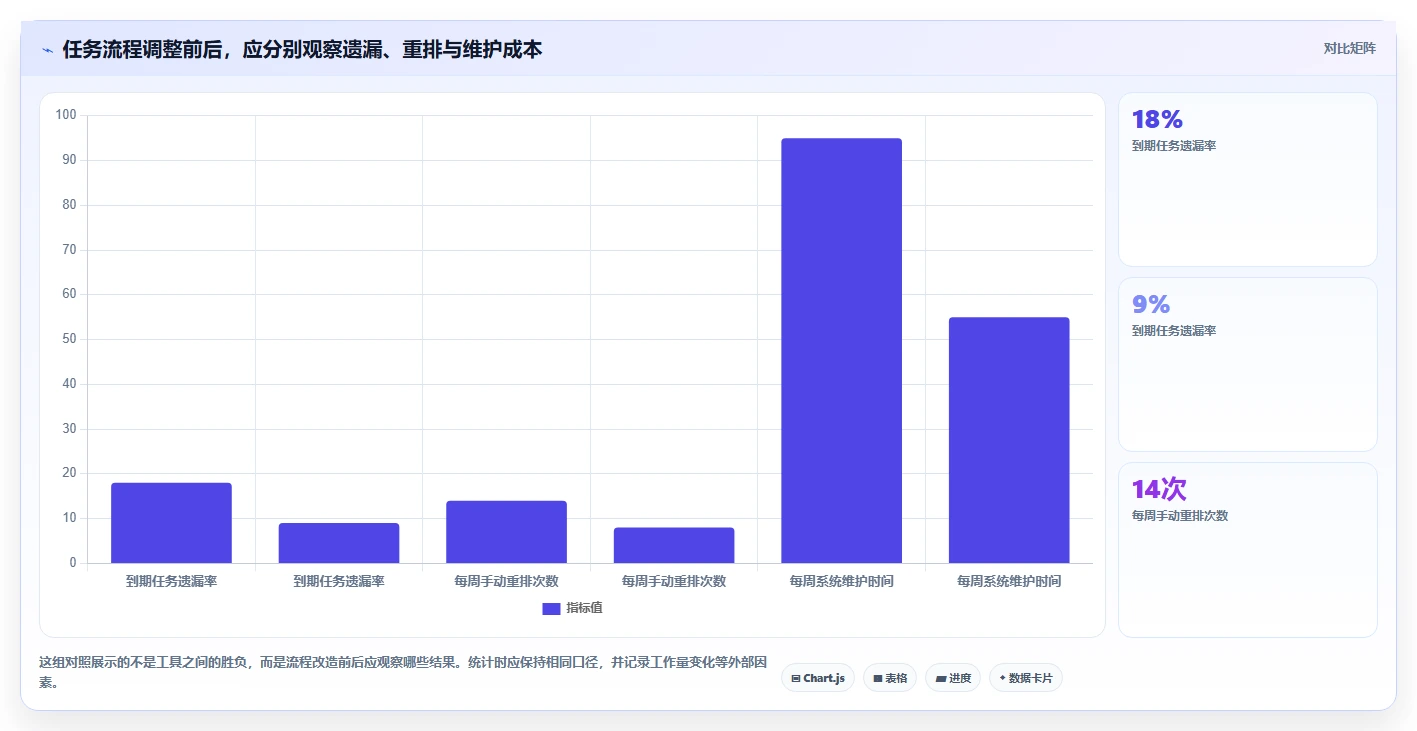Click the tallest bar reaching 95
The height and width of the screenshot is (731, 1417).
[841, 350]
